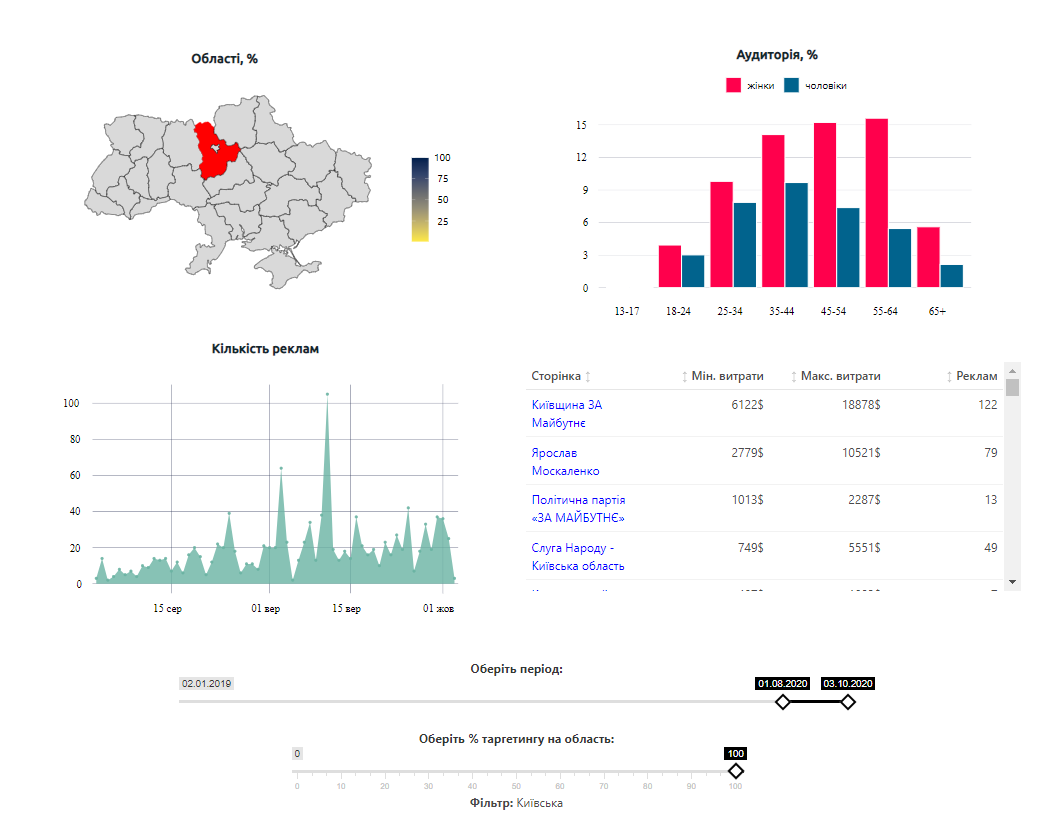
Task: Click the table scrollbar down arrow
Action: [1012, 581]
